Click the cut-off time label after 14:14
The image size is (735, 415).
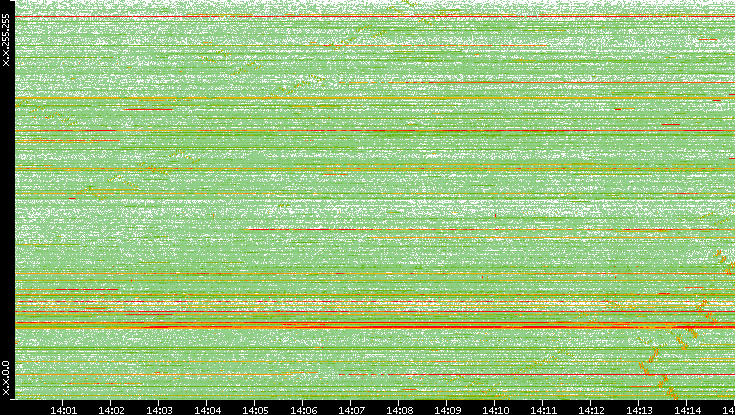[729, 409]
